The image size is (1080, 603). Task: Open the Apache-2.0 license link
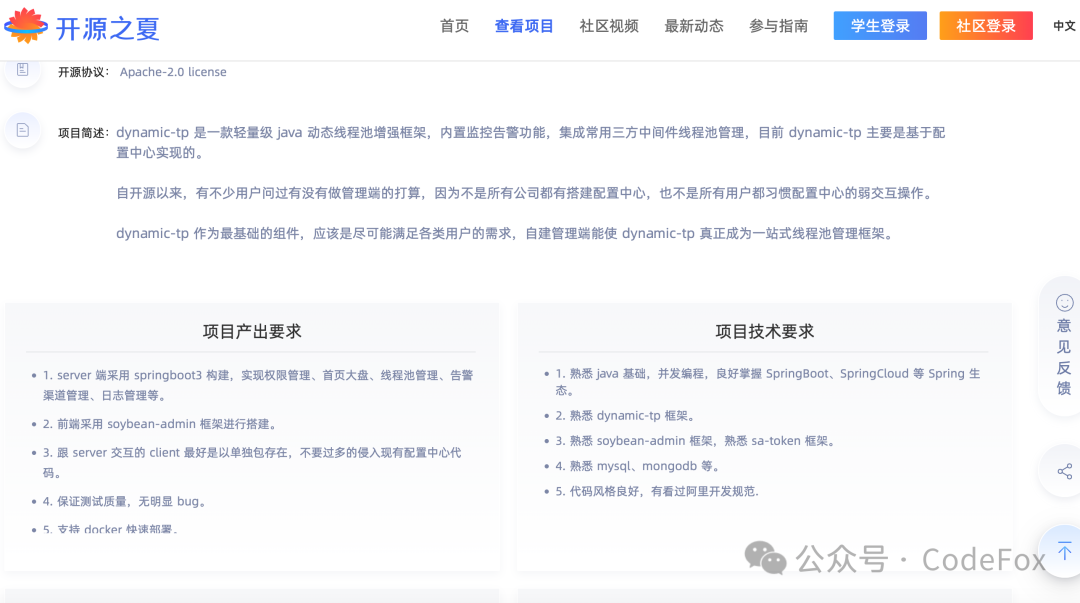point(171,71)
